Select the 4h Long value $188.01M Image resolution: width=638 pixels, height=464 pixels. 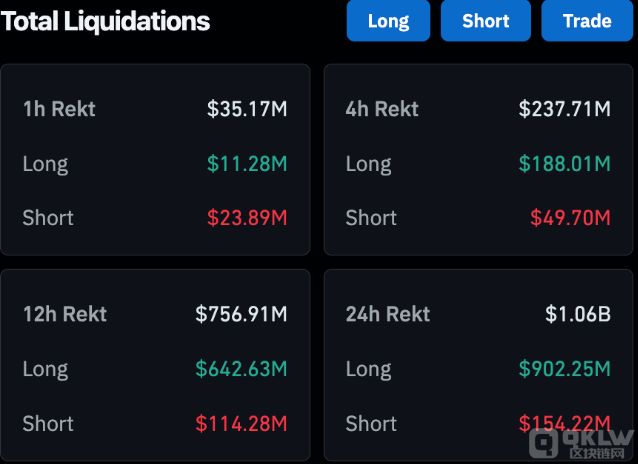[x=564, y=164]
